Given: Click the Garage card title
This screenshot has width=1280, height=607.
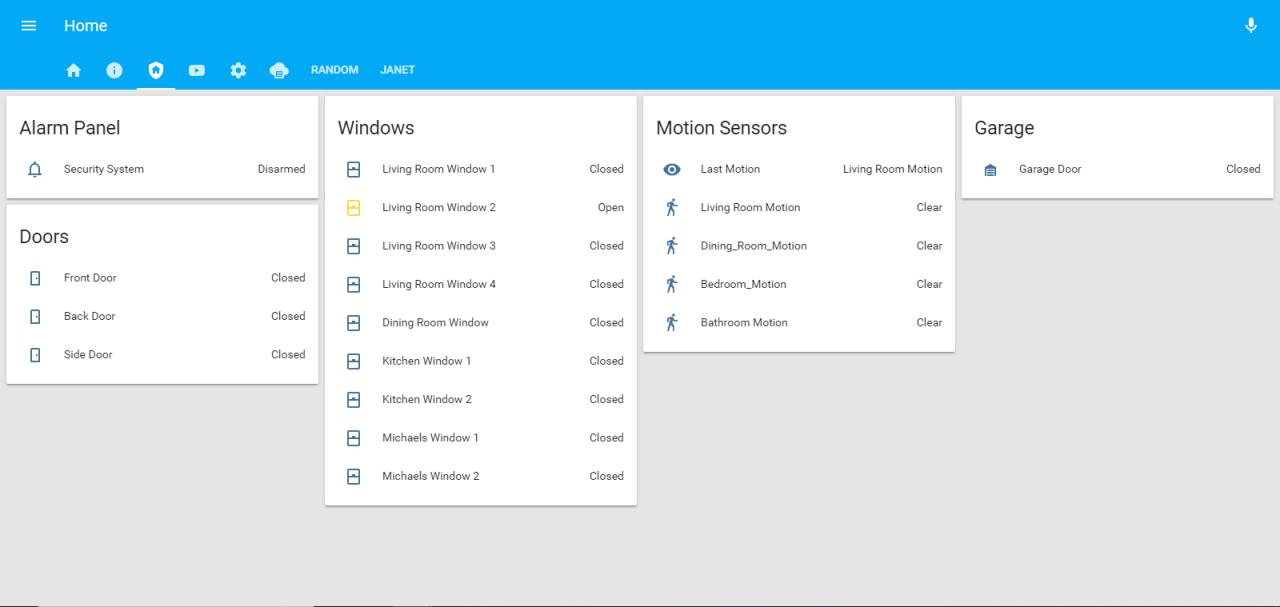Looking at the screenshot, I should pyautogui.click(x=1004, y=128).
